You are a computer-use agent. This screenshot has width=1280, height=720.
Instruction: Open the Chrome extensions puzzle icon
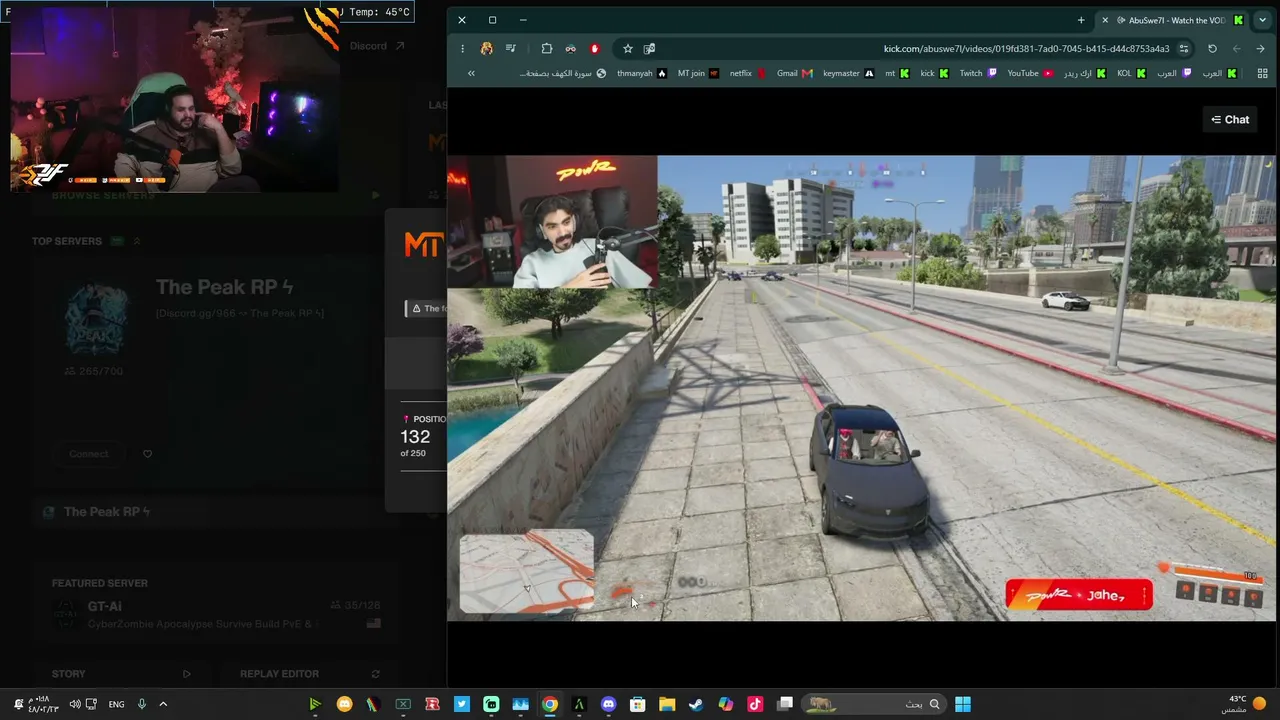point(547,48)
